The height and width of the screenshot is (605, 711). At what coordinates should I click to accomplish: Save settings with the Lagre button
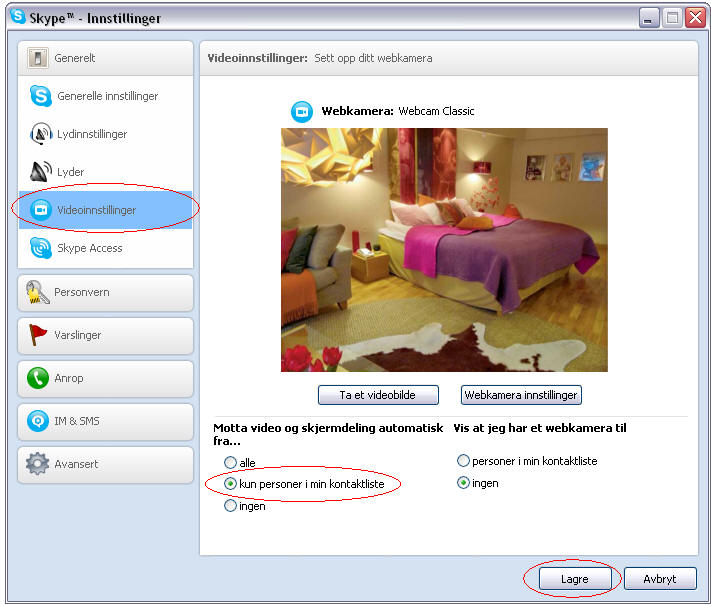575,579
